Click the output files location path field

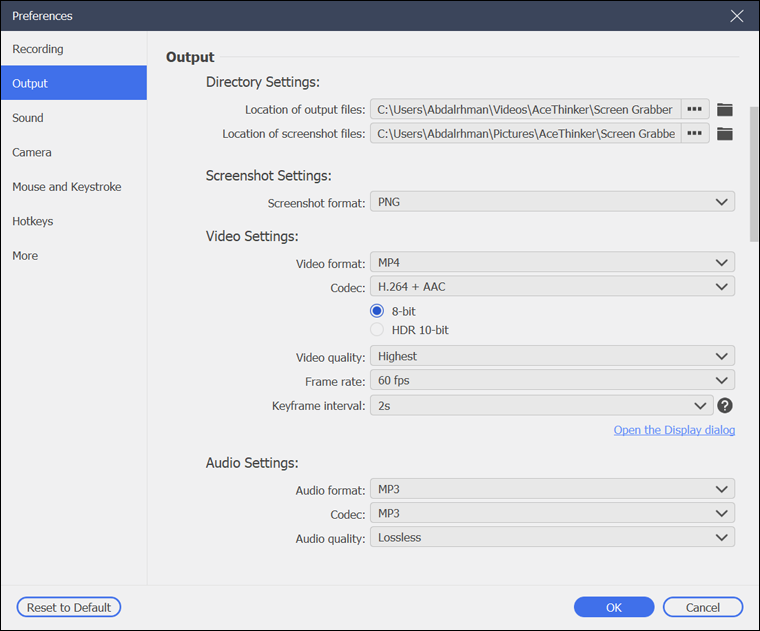[x=525, y=110]
